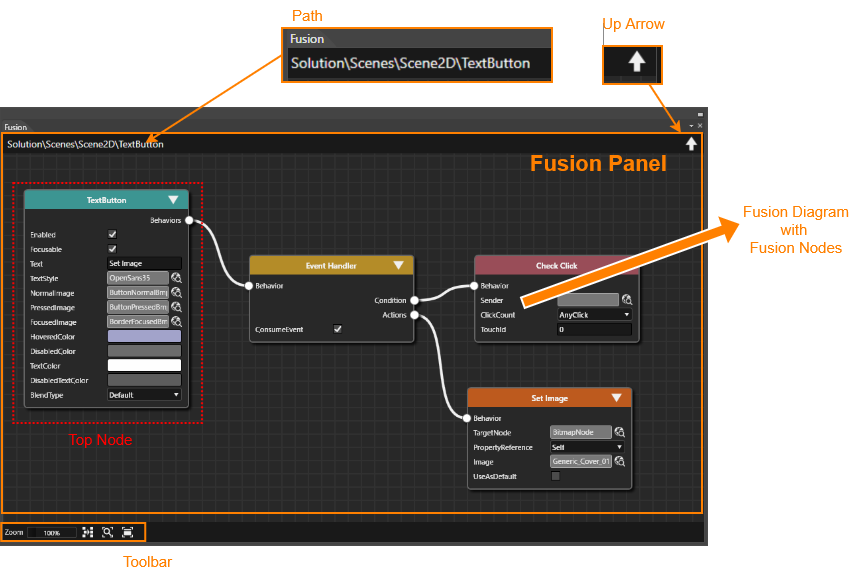This screenshot has width=862, height=577.
Task: Click the fit all nodes toolbar icon
Action: pos(87,532)
